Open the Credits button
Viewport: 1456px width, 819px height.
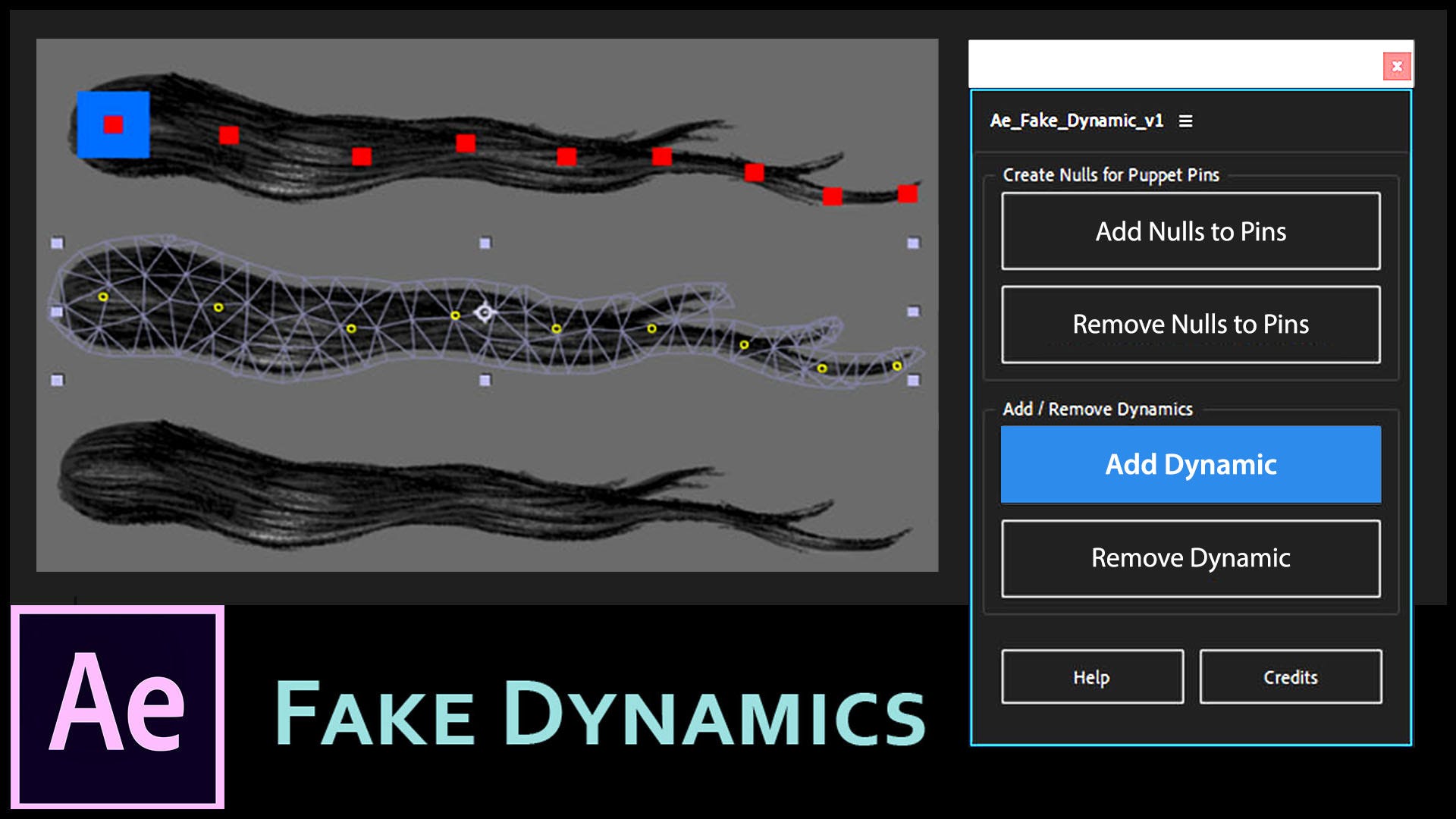(x=1290, y=676)
